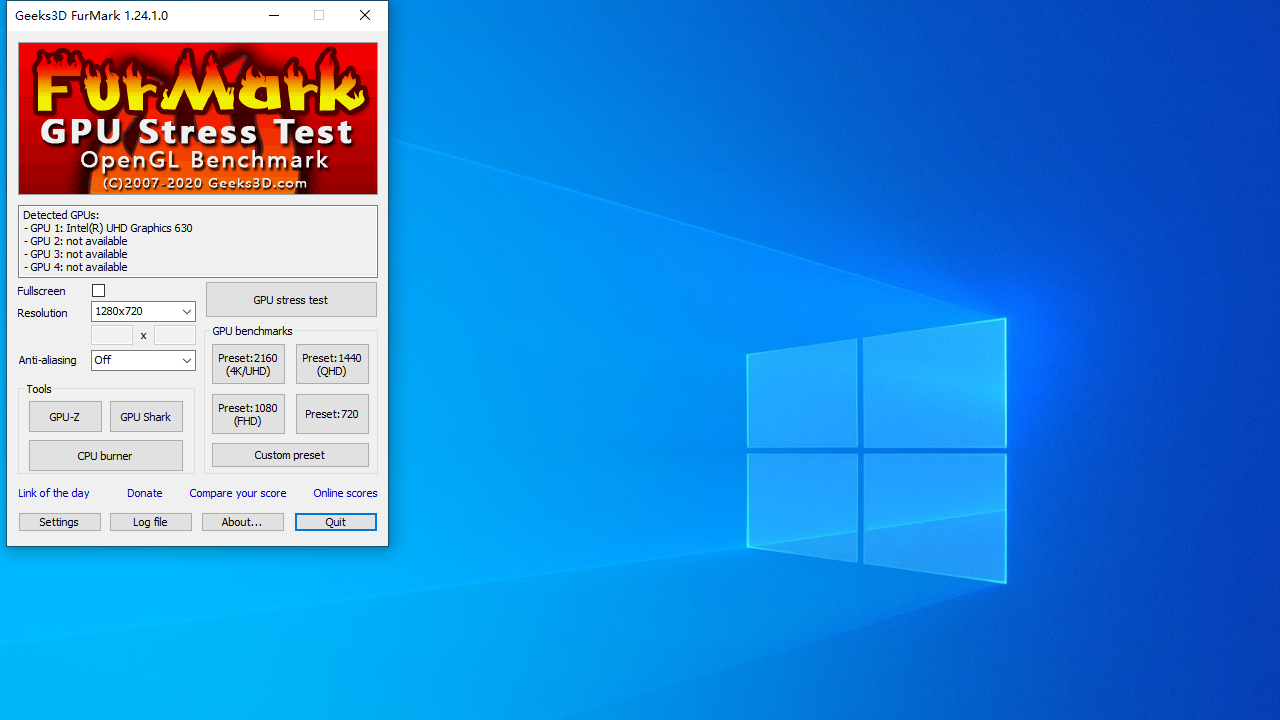The width and height of the screenshot is (1280, 720).
Task: Click the custom resolution width field
Action: tap(112, 335)
